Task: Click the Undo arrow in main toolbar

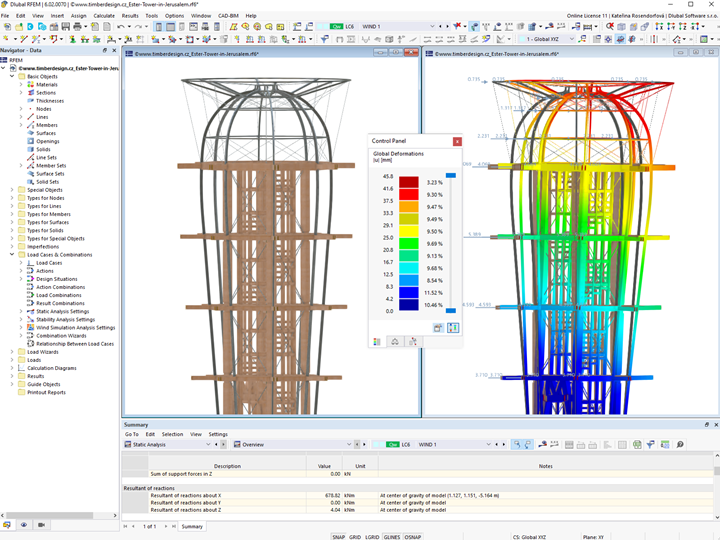Action: pos(120,27)
